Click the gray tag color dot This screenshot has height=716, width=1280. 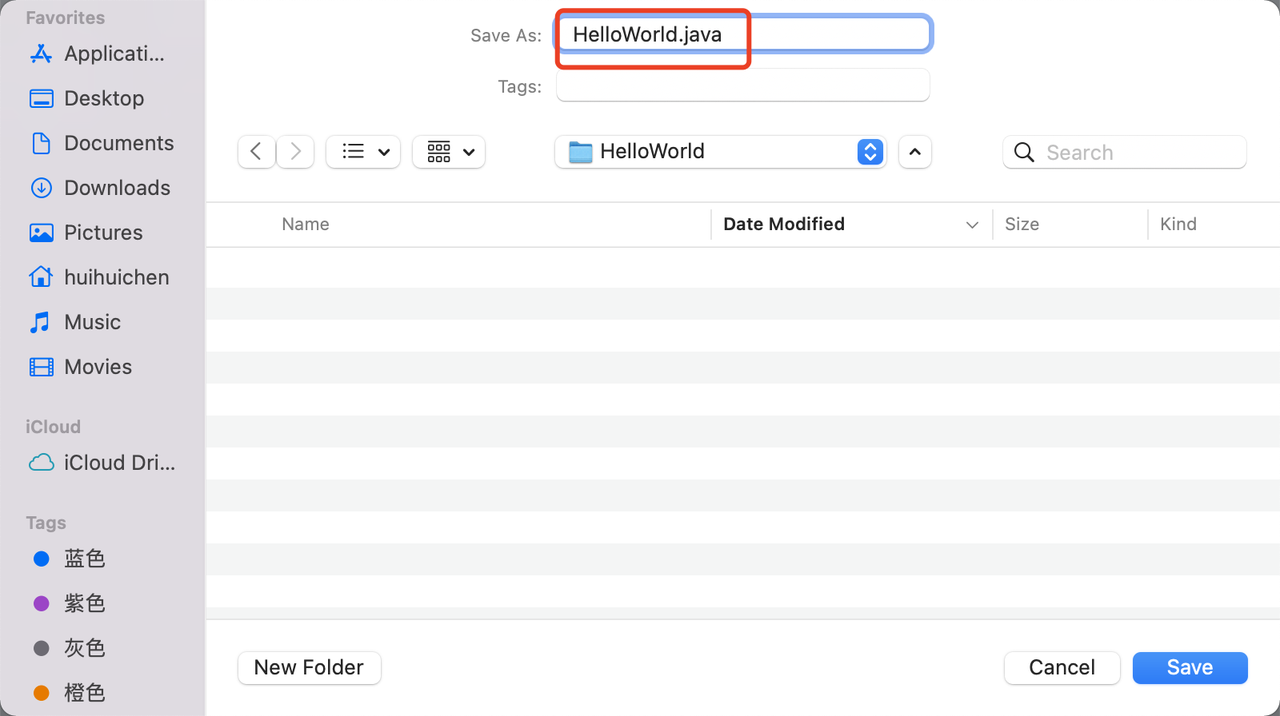41,648
